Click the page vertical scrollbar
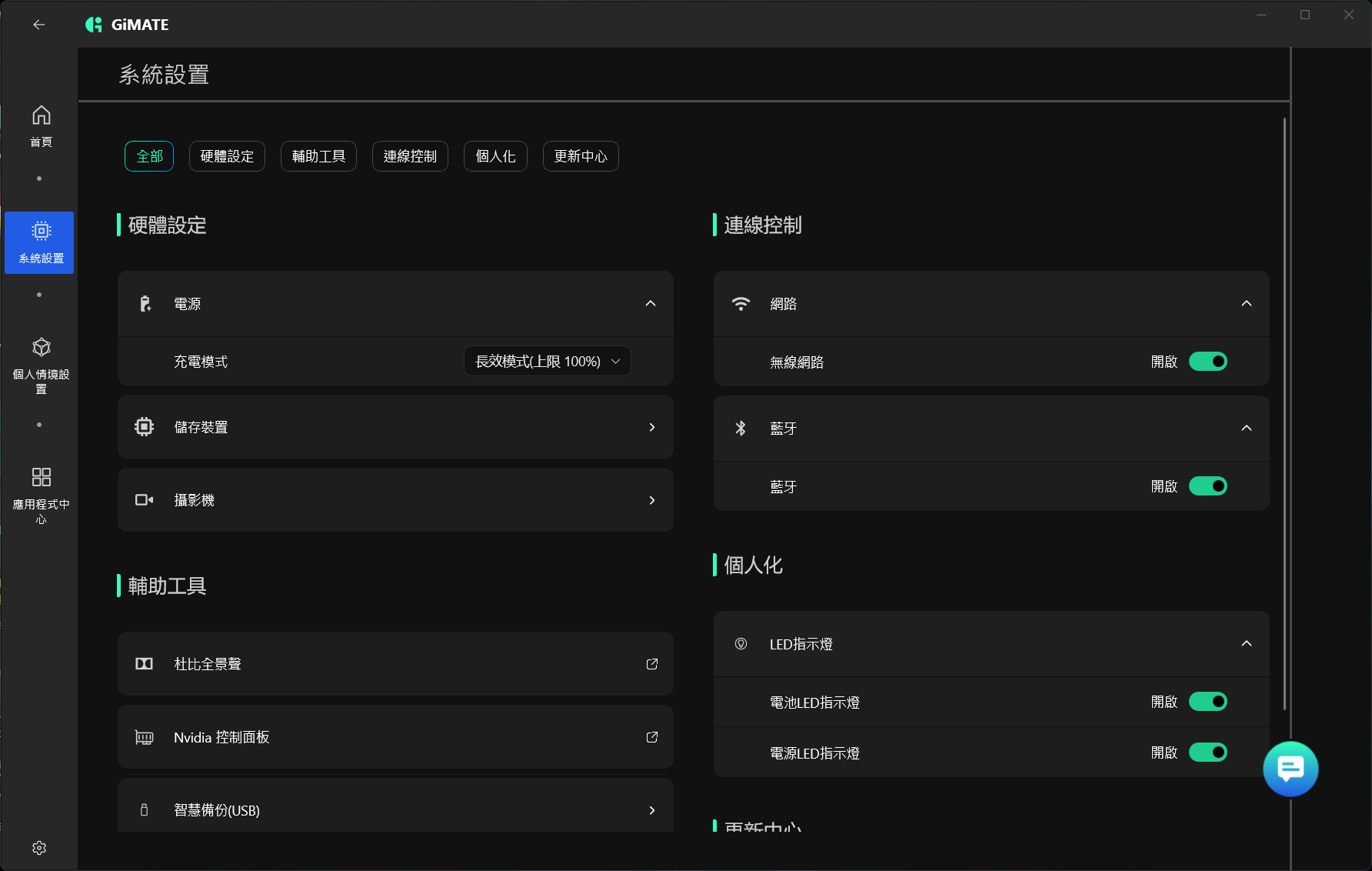 click(x=1284, y=414)
